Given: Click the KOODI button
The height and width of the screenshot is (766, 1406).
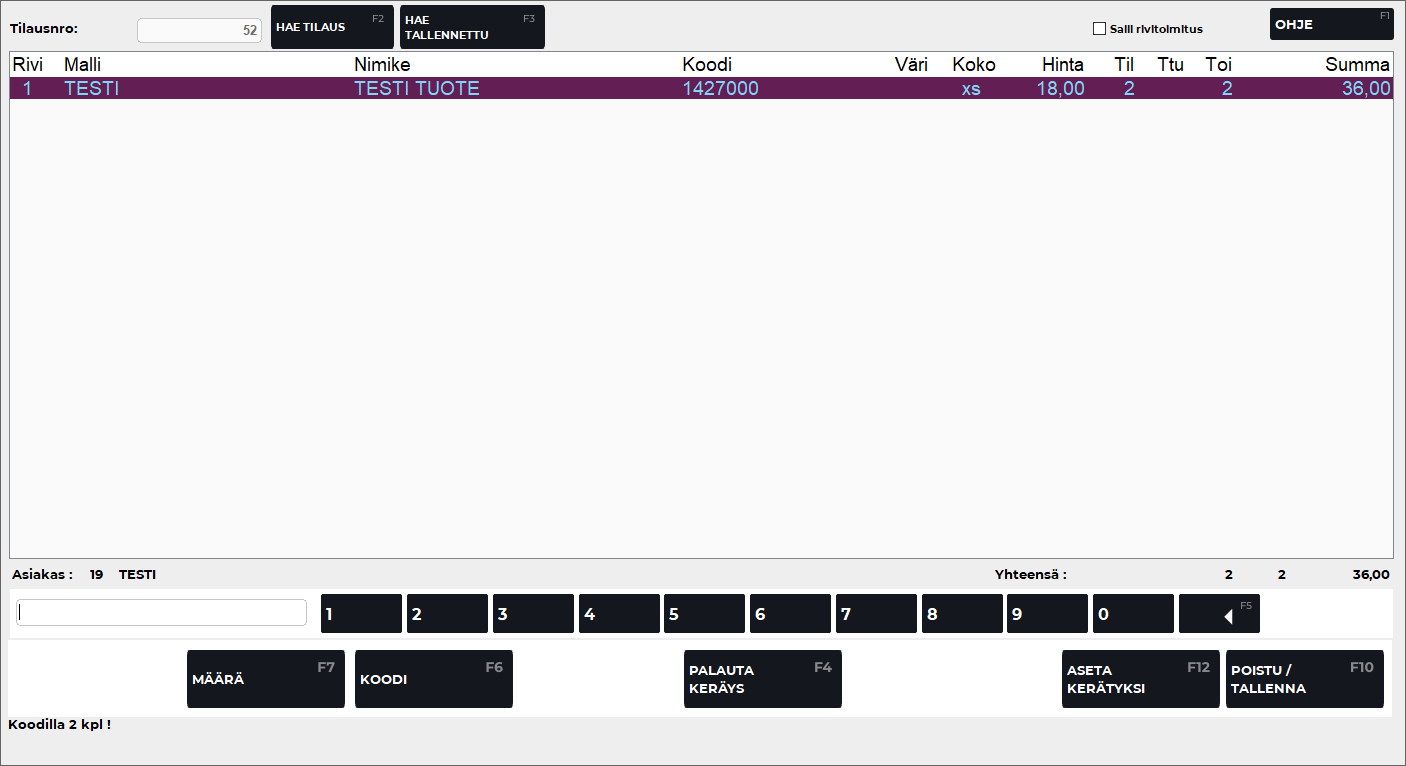Looking at the screenshot, I should [x=433, y=679].
